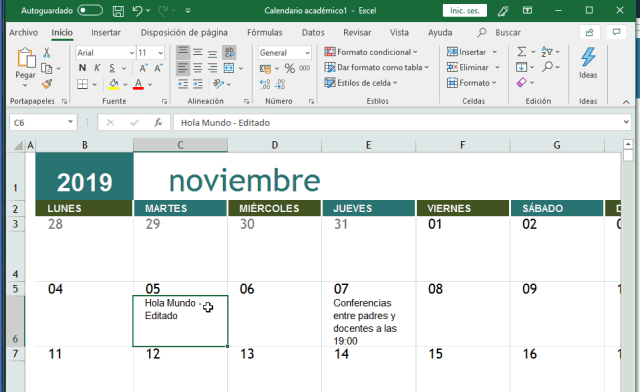Decrease decimal places
The width and height of the screenshot is (640, 392).
click(x=280, y=84)
